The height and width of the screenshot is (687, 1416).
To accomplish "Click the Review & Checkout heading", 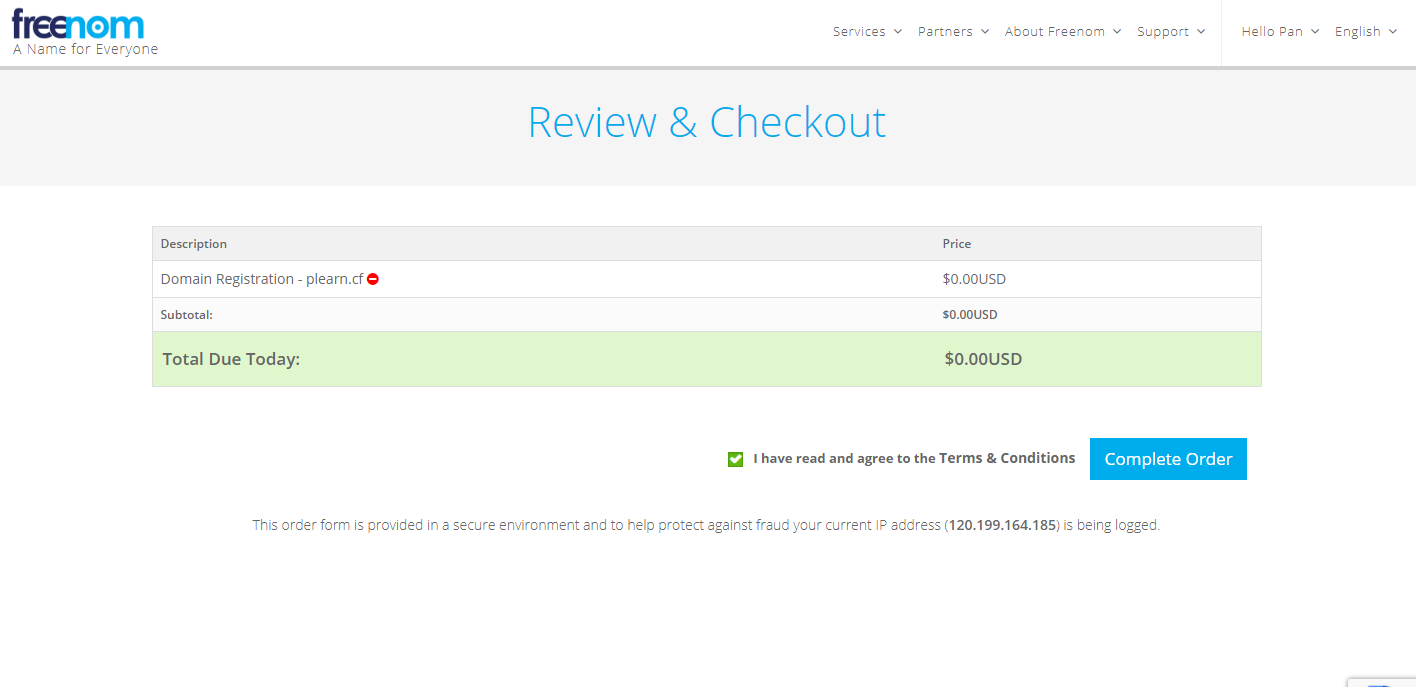I will click(707, 122).
